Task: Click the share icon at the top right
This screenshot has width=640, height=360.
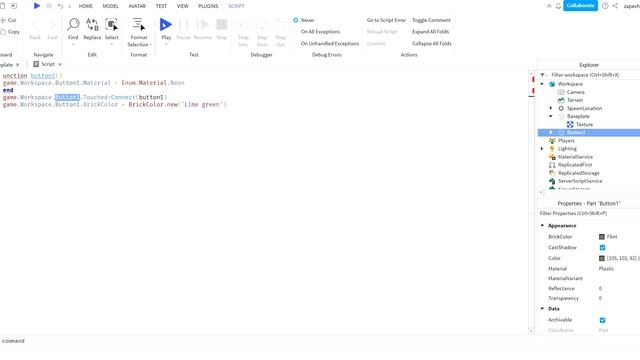Action: pos(615,6)
